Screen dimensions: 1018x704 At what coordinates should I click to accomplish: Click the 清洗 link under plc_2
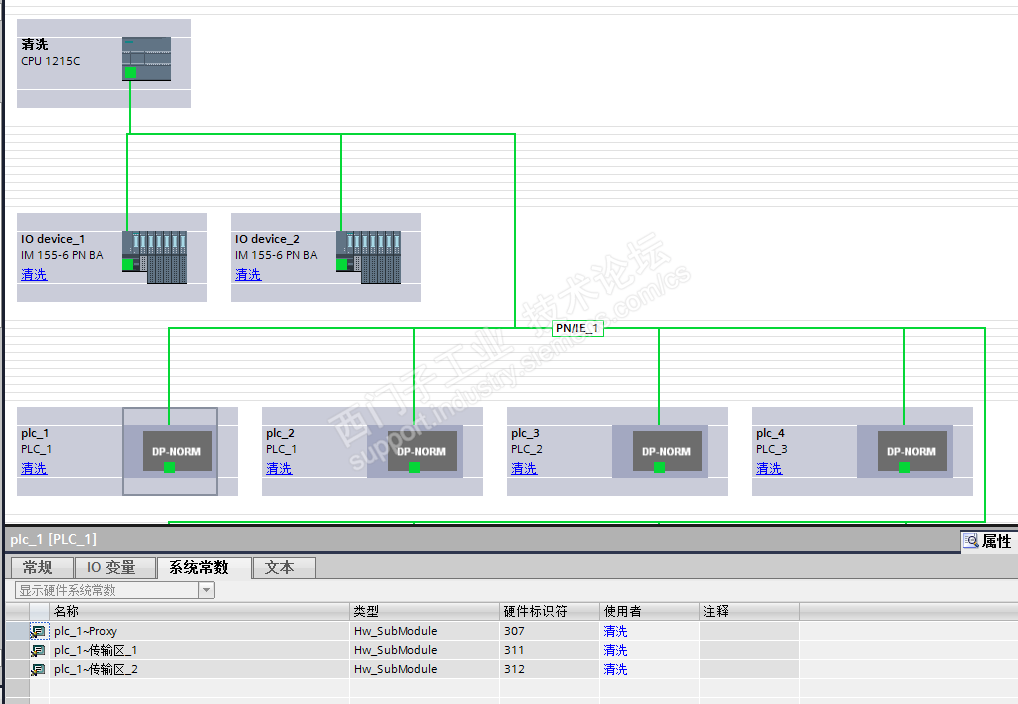279,468
